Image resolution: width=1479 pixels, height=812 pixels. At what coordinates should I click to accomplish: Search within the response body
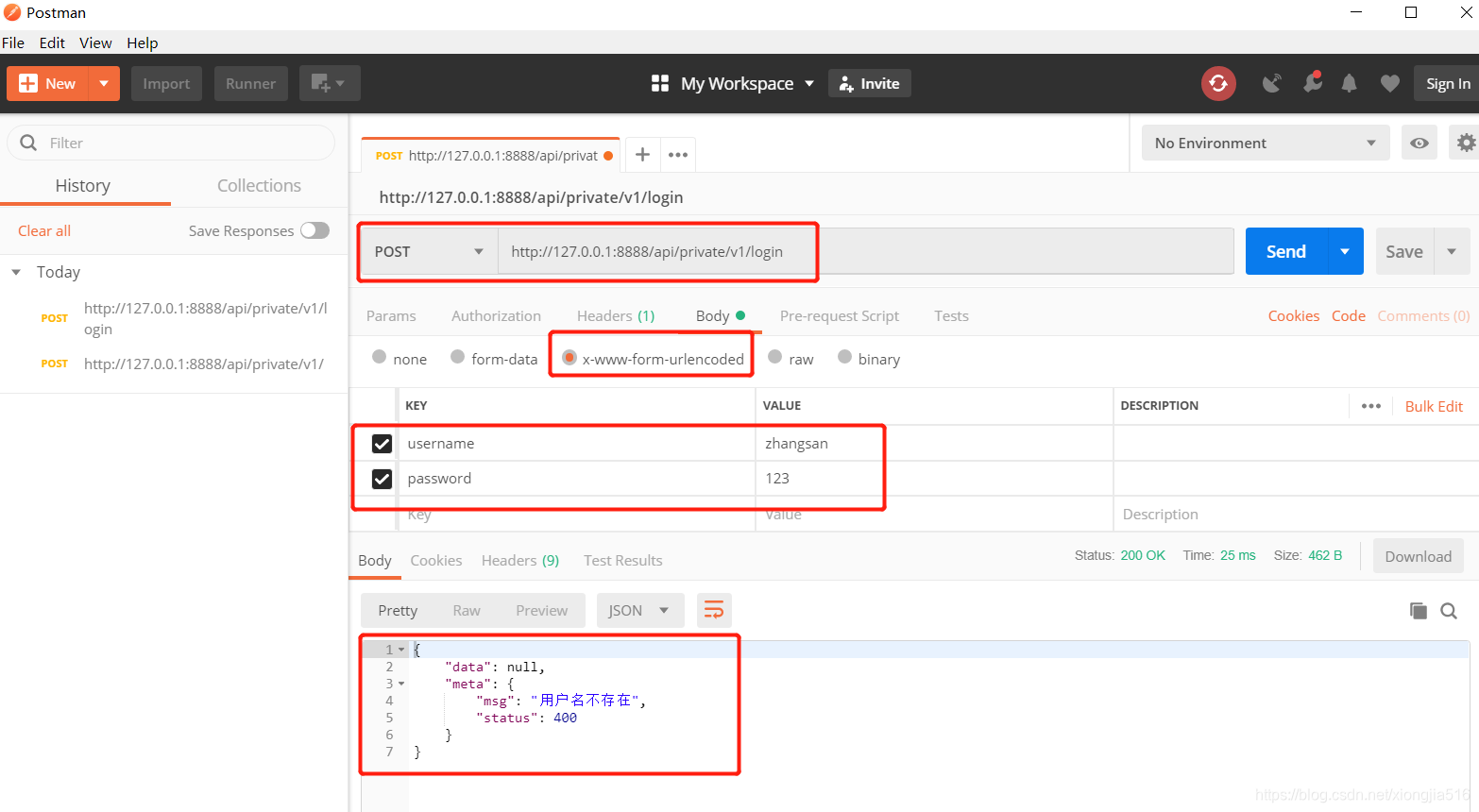tap(1449, 611)
